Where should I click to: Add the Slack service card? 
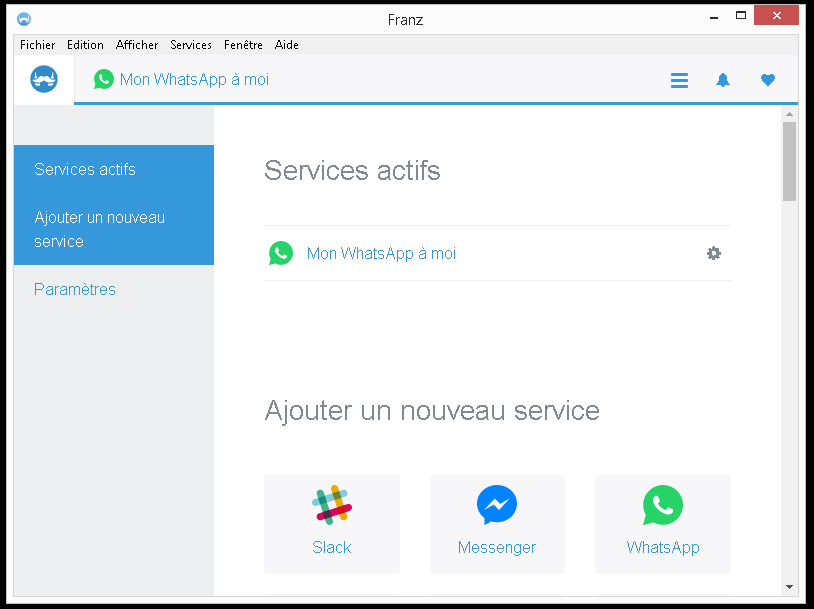(332, 524)
